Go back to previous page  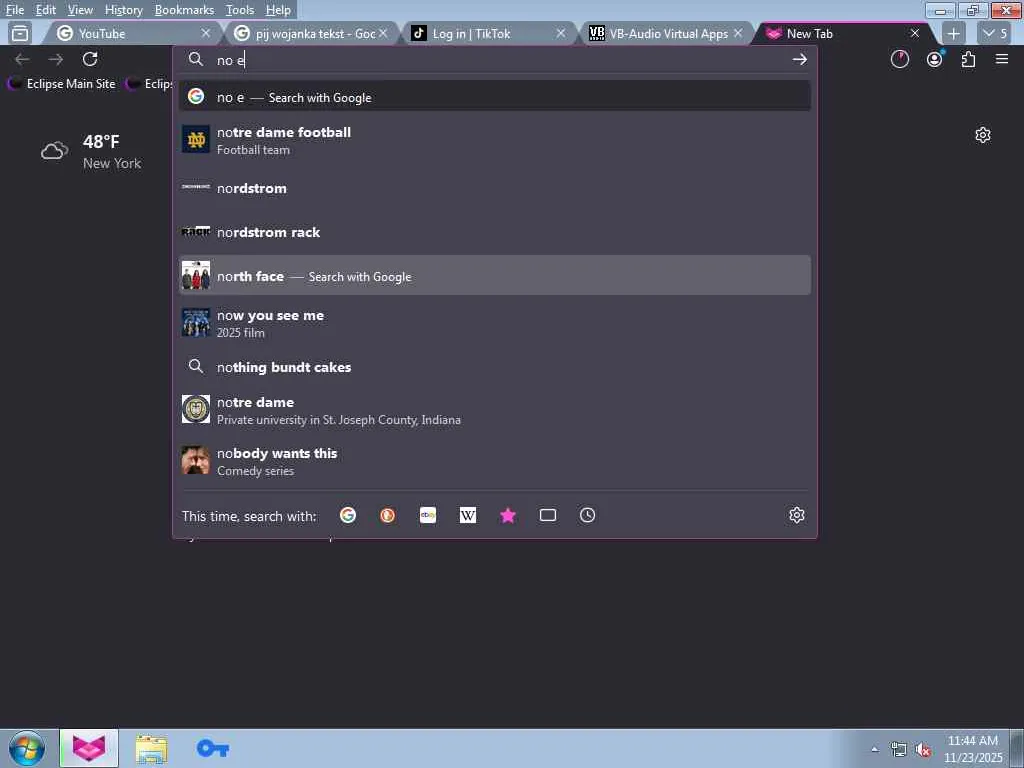coord(22,59)
